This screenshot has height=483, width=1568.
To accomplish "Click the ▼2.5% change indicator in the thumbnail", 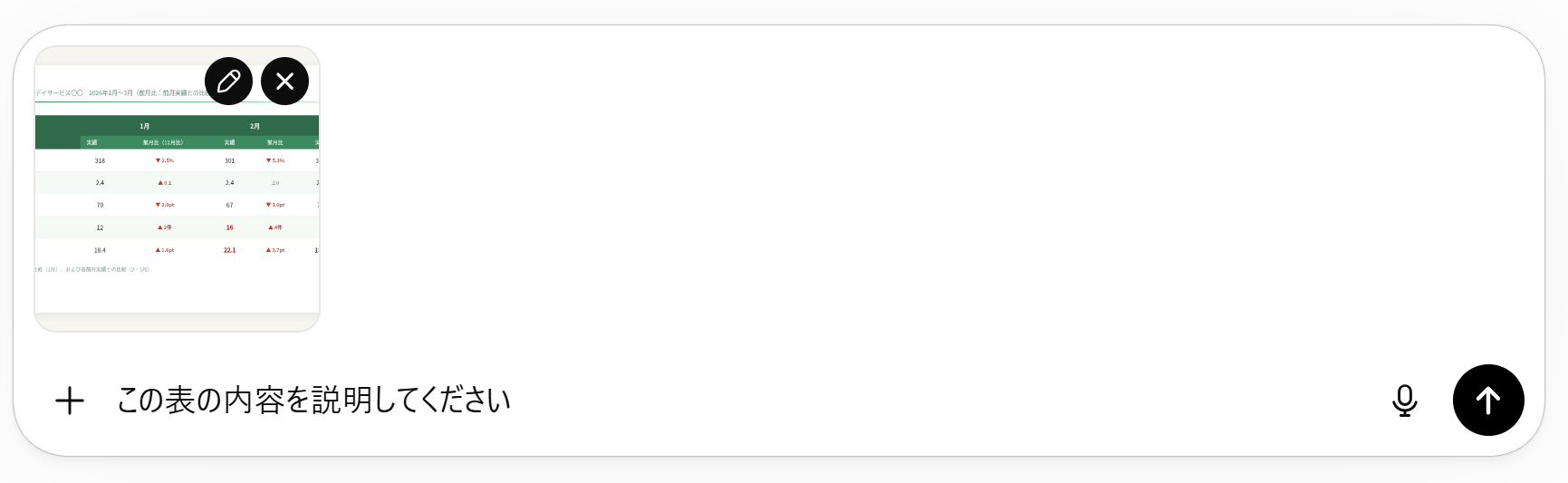I will pyautogui.click(x=165, y=161).
